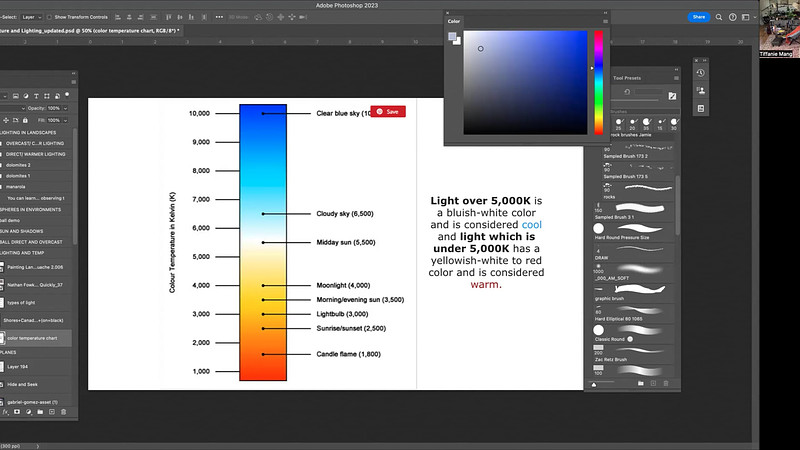
Task: Open the Tool Presets panel menu icon
Action: coord(676,78)
